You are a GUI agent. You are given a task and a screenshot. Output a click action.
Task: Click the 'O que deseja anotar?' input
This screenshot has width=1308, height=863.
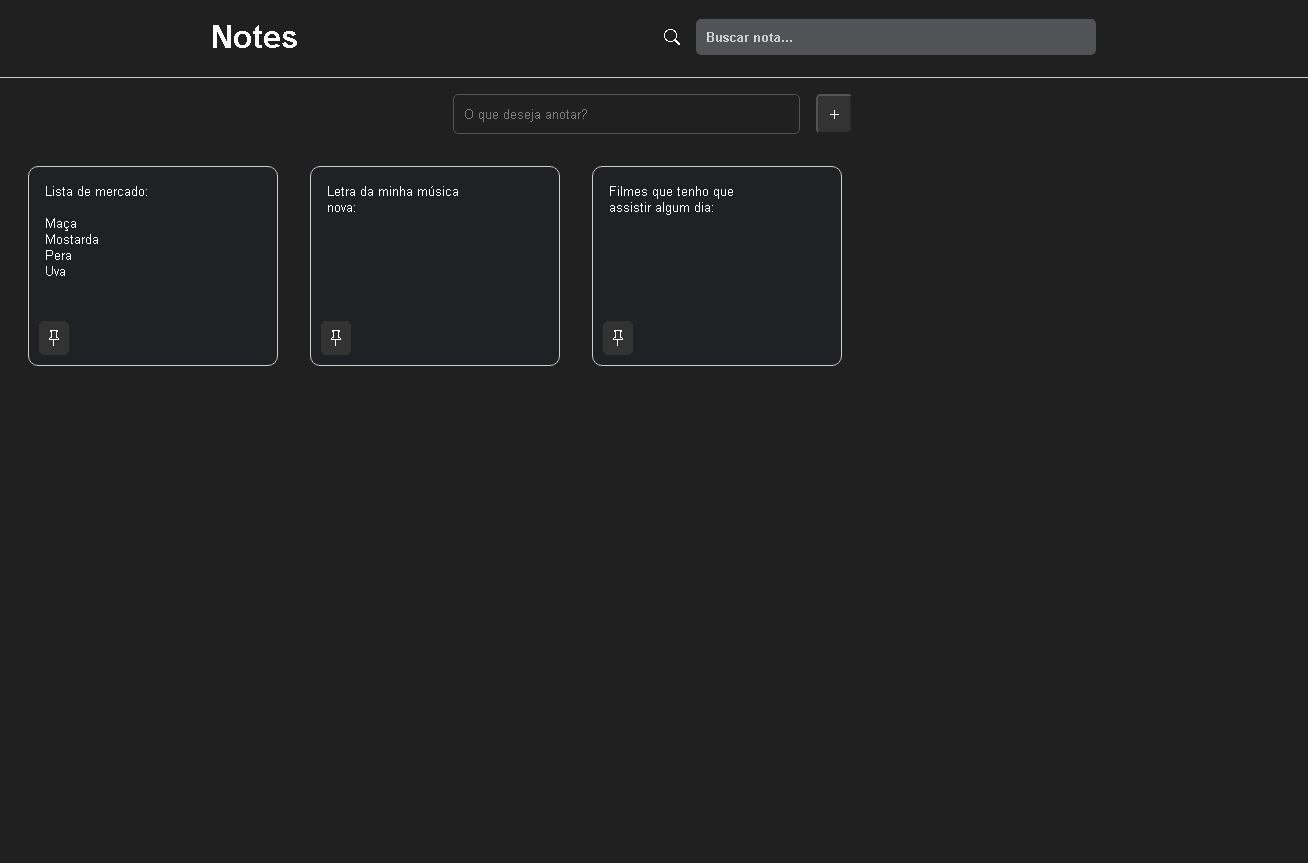tap(626, 114)
